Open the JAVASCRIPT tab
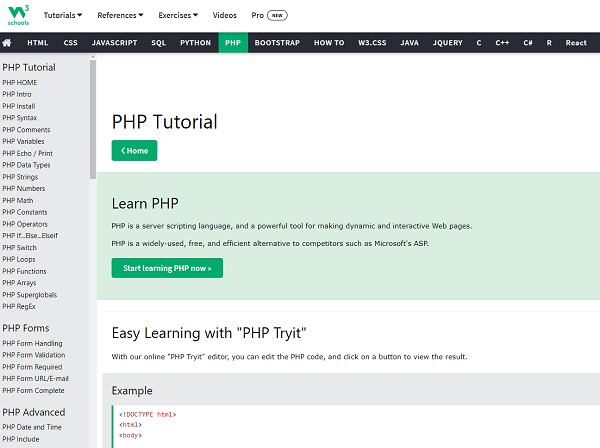 114,43
